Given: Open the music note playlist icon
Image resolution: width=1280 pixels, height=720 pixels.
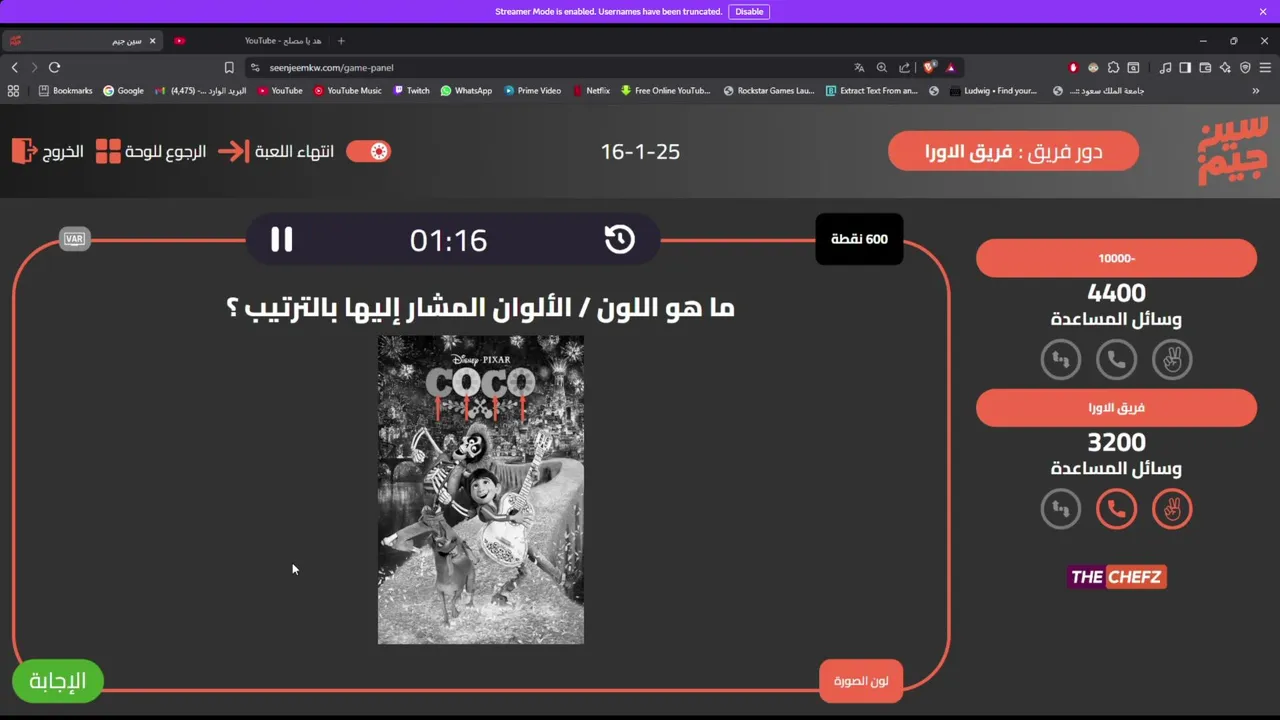Looking at the screenshot, I should (1165, 68).
